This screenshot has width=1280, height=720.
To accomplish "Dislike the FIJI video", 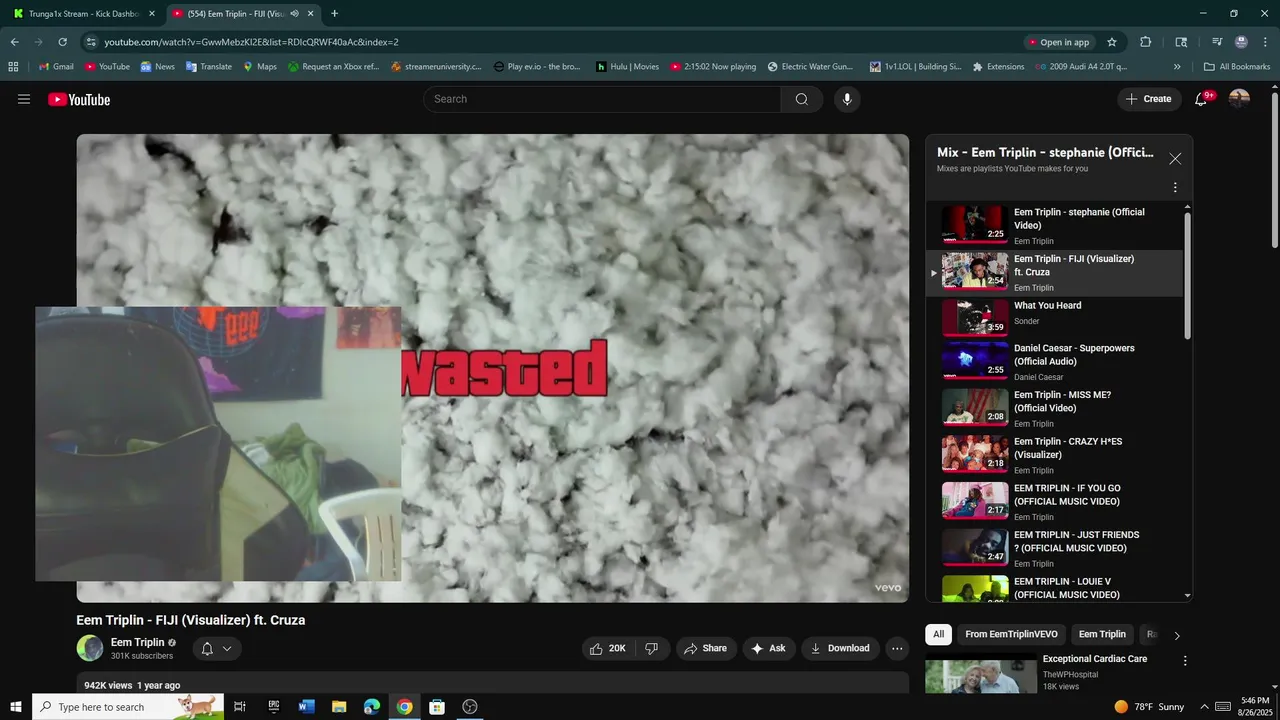I will click(x=651, y=648).
